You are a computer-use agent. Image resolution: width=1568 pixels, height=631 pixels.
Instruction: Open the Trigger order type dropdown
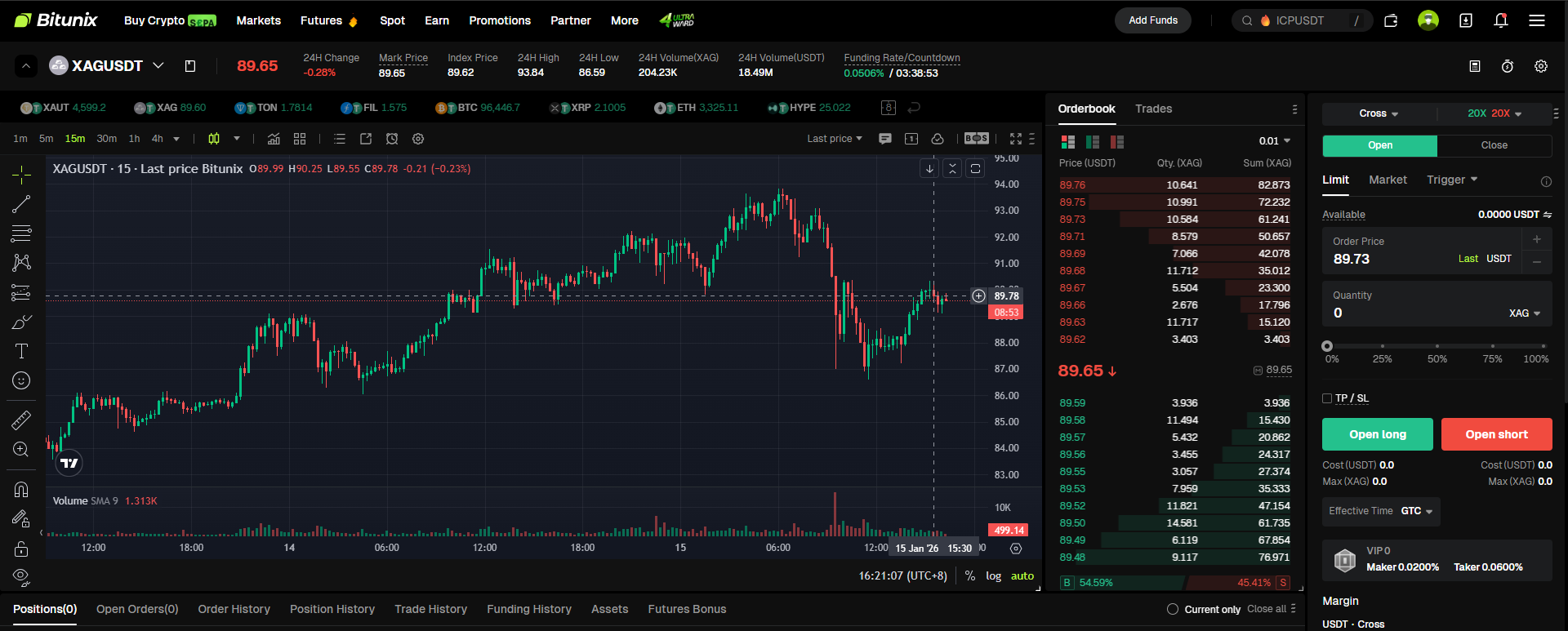coord(1452,180)
